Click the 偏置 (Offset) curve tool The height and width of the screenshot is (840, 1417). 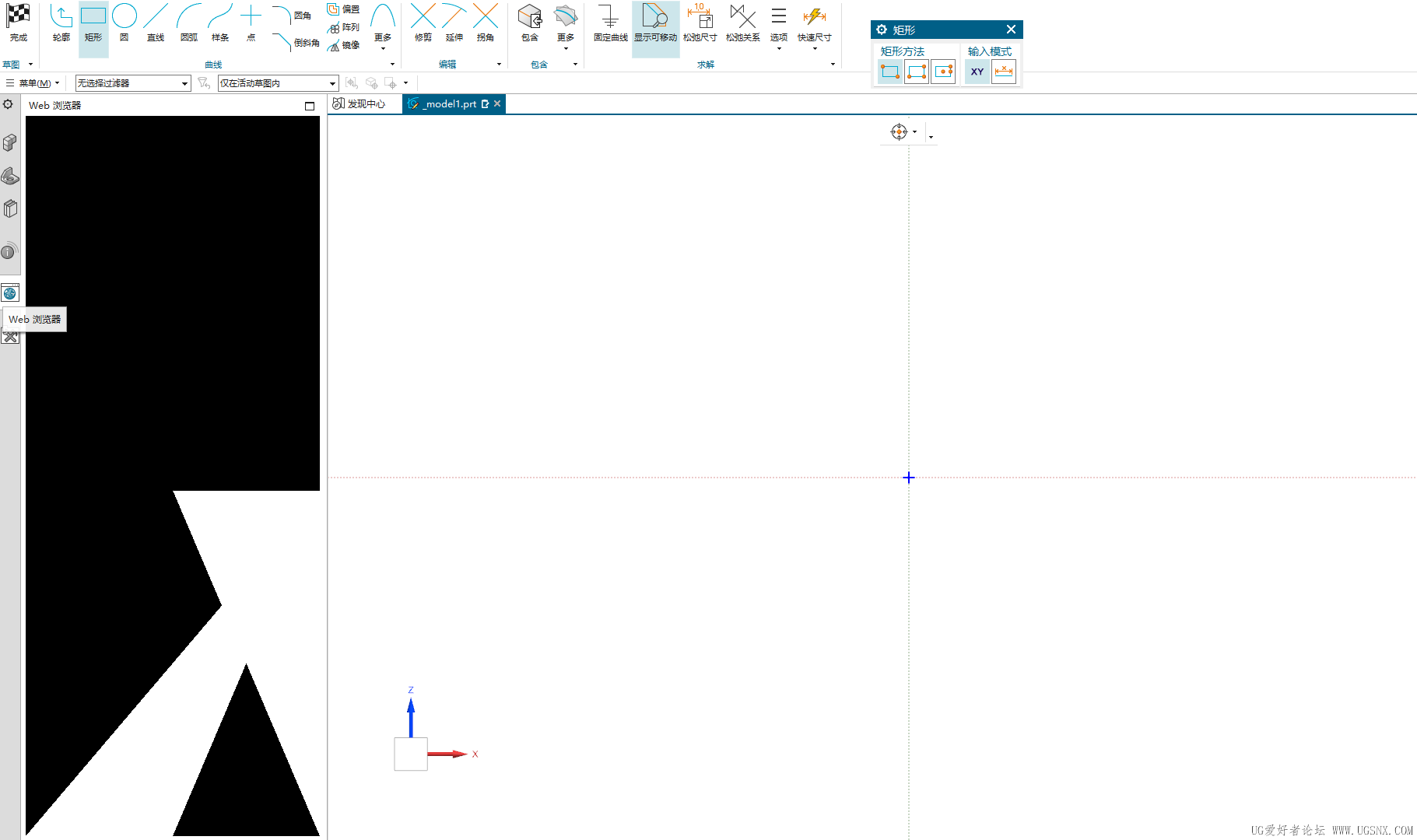pos(343,9)
